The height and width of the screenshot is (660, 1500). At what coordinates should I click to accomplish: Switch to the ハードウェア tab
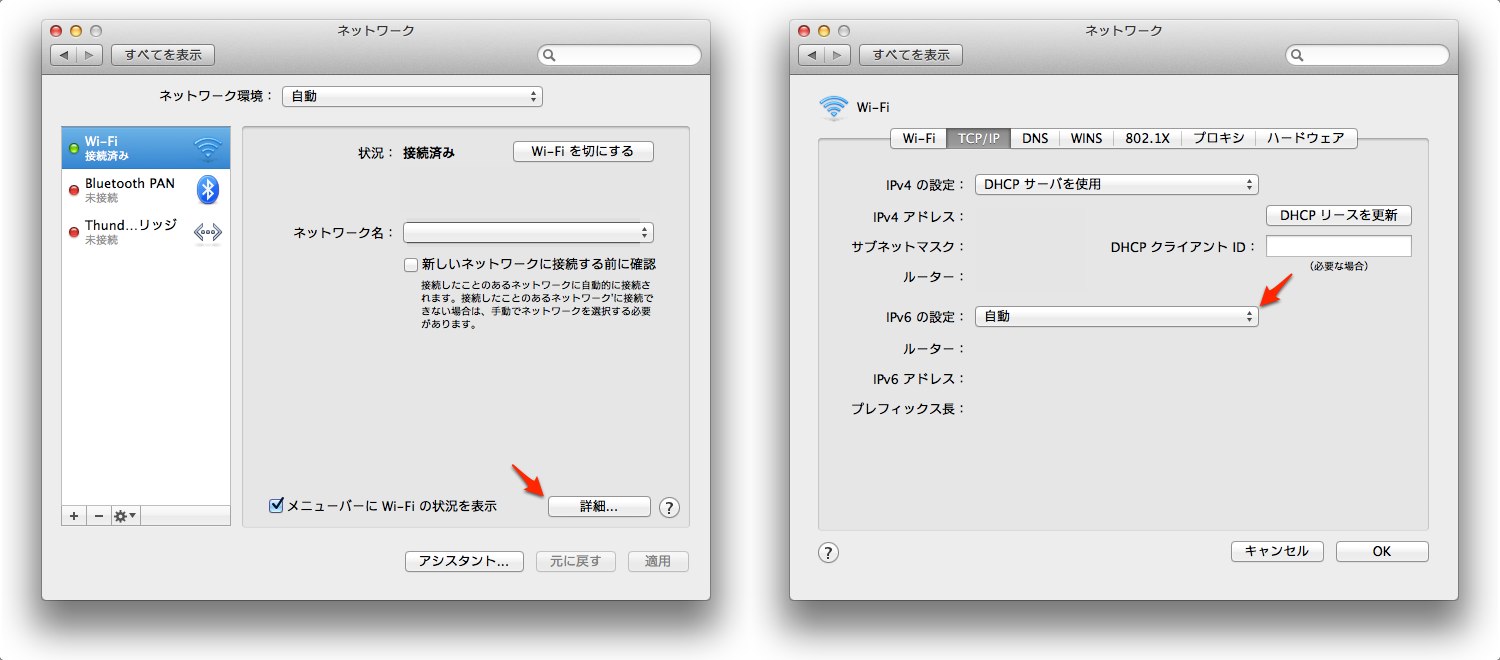(1306, 138)
